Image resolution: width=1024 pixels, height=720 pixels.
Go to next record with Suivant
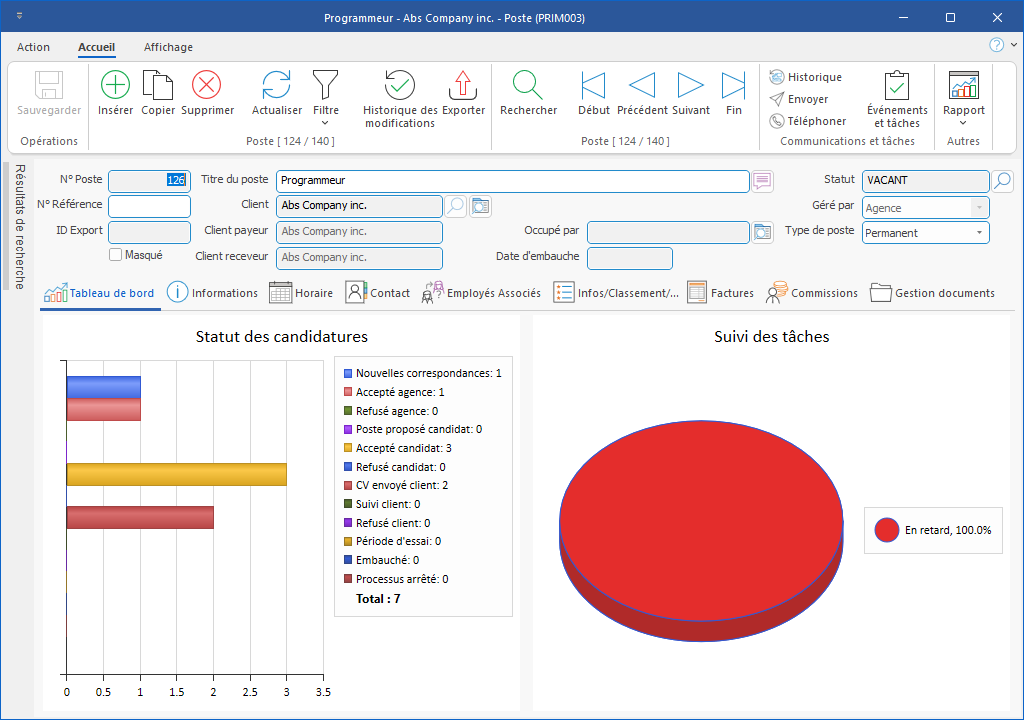pos(691,85)
